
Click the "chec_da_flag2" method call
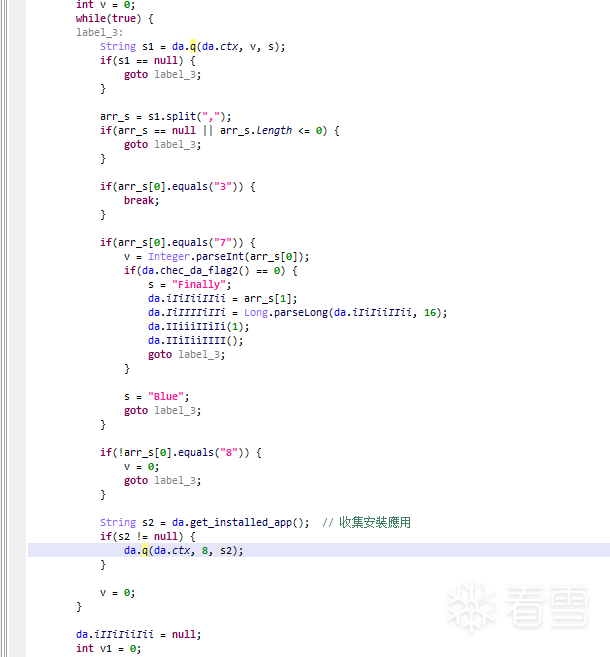199,271
